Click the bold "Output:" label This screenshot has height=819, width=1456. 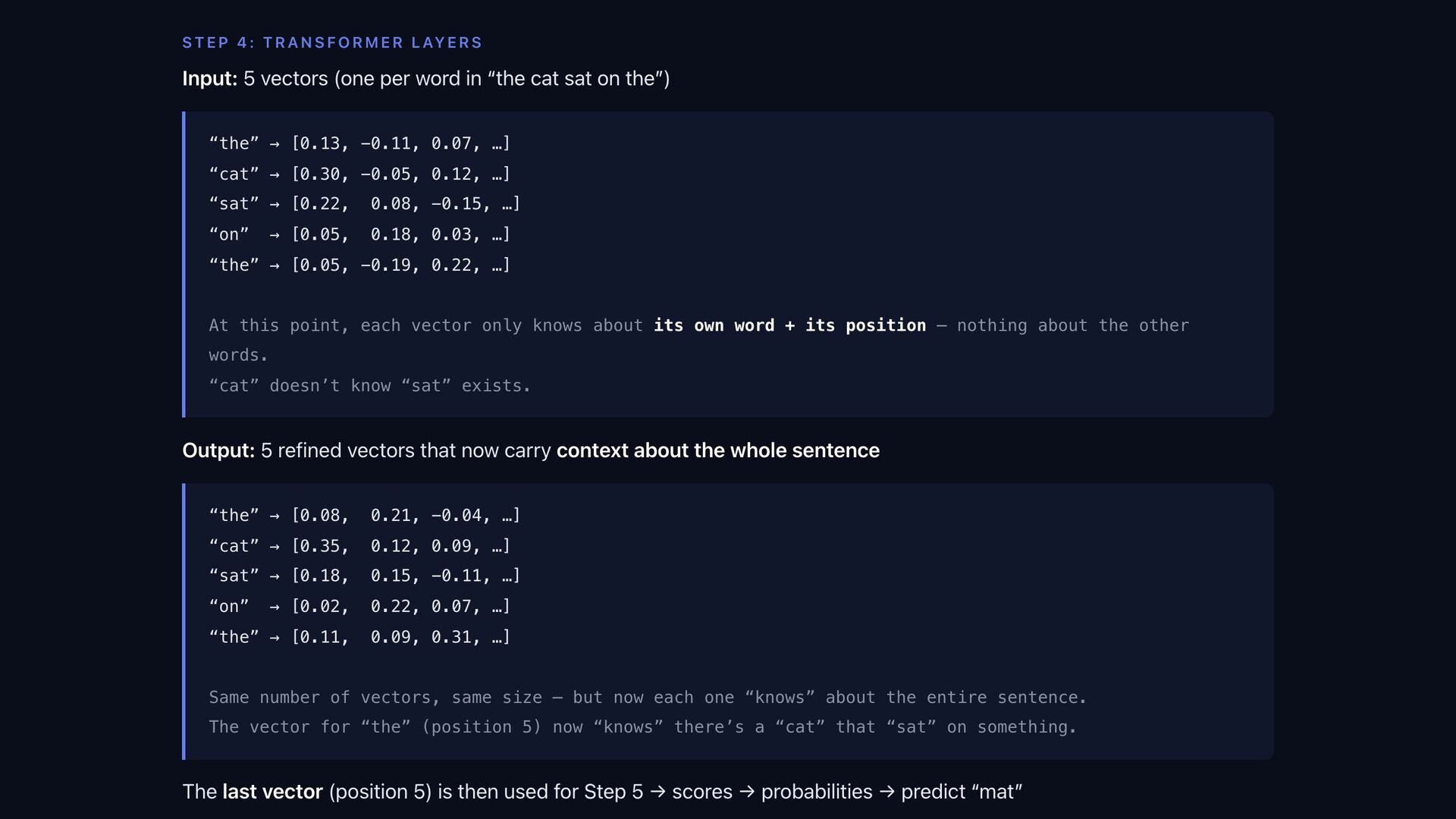click(x=218, y=450)
